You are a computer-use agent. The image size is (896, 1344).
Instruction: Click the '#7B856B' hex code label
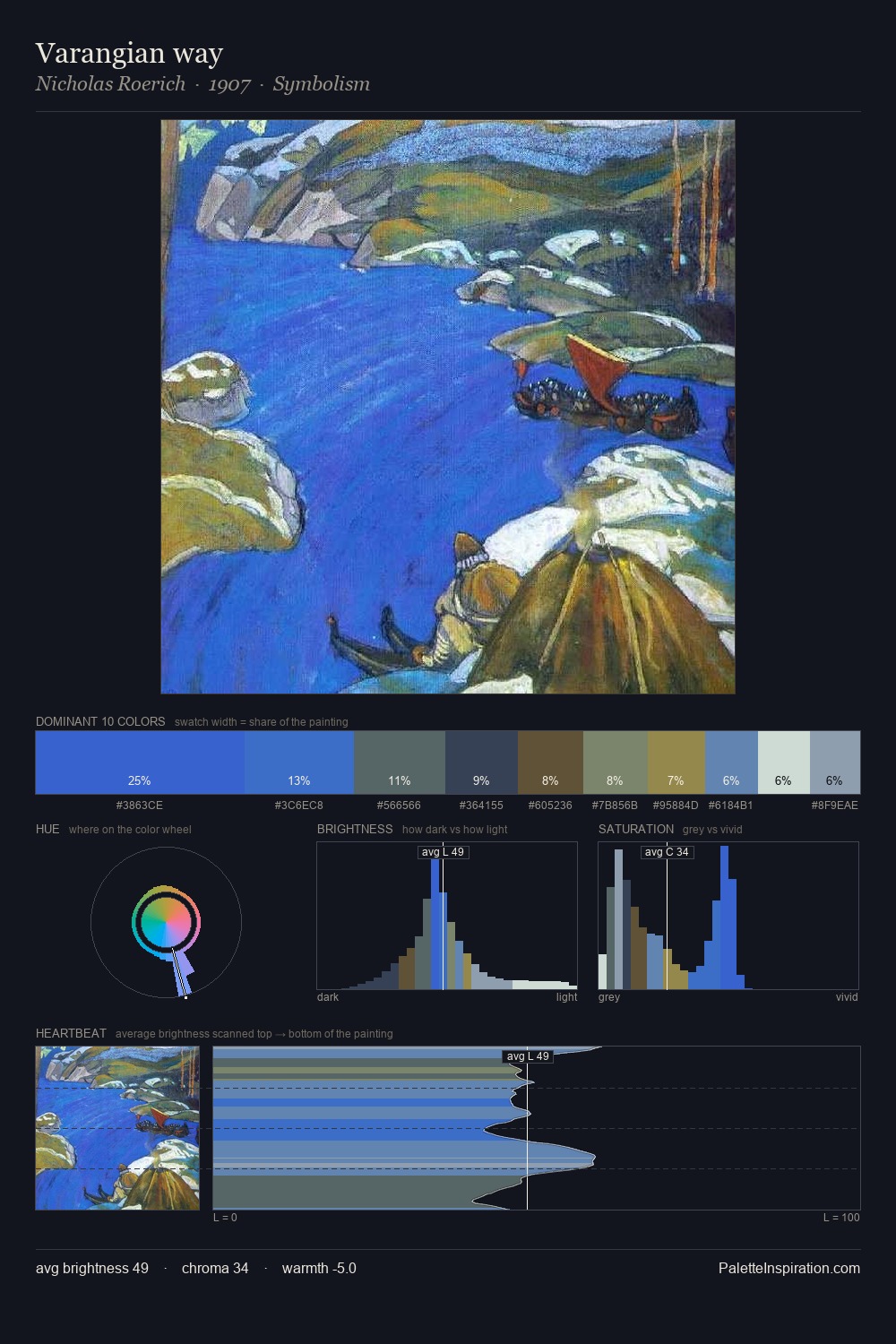(x=615, y=806)
